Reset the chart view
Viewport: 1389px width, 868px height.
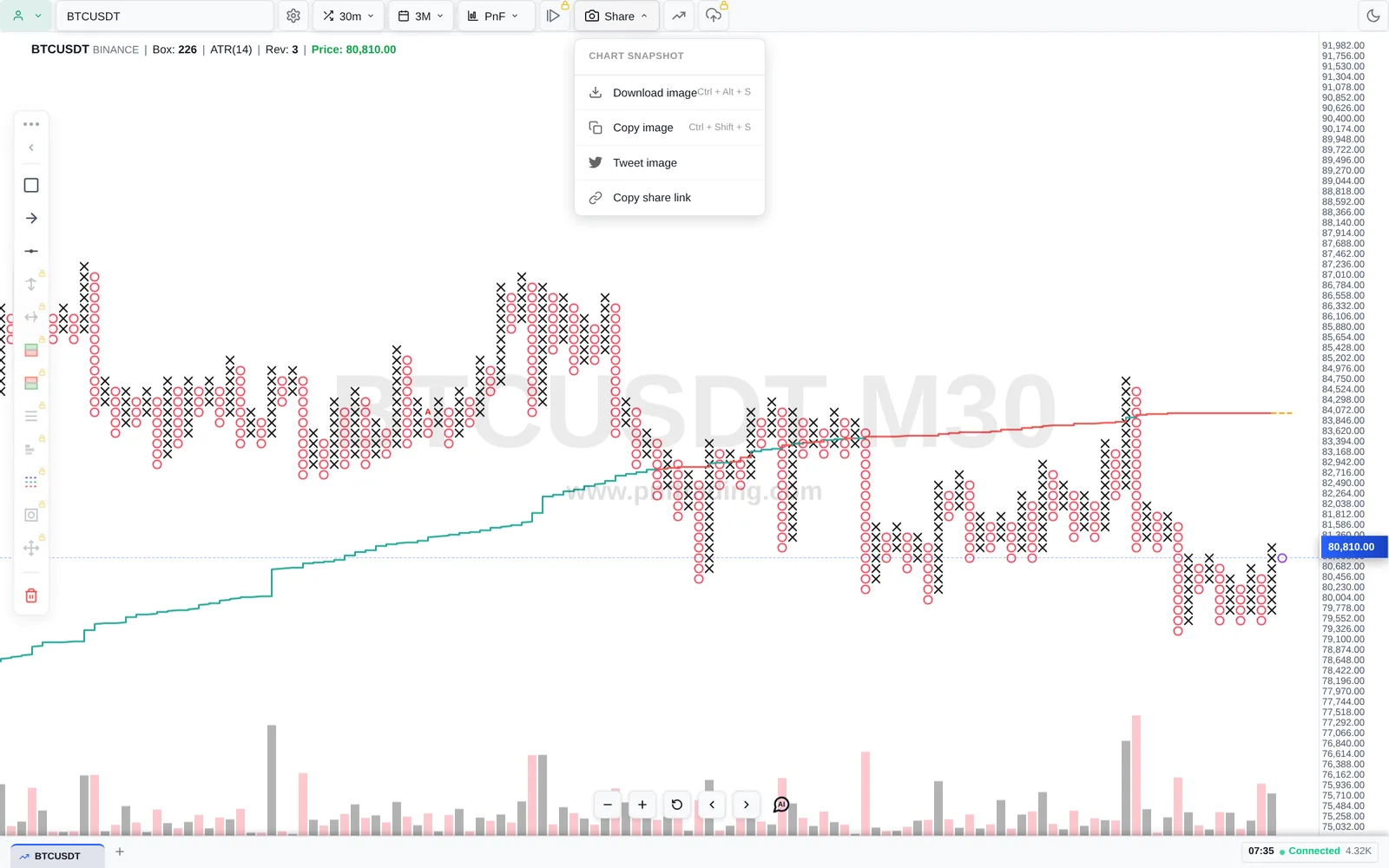tap(677, 805)
